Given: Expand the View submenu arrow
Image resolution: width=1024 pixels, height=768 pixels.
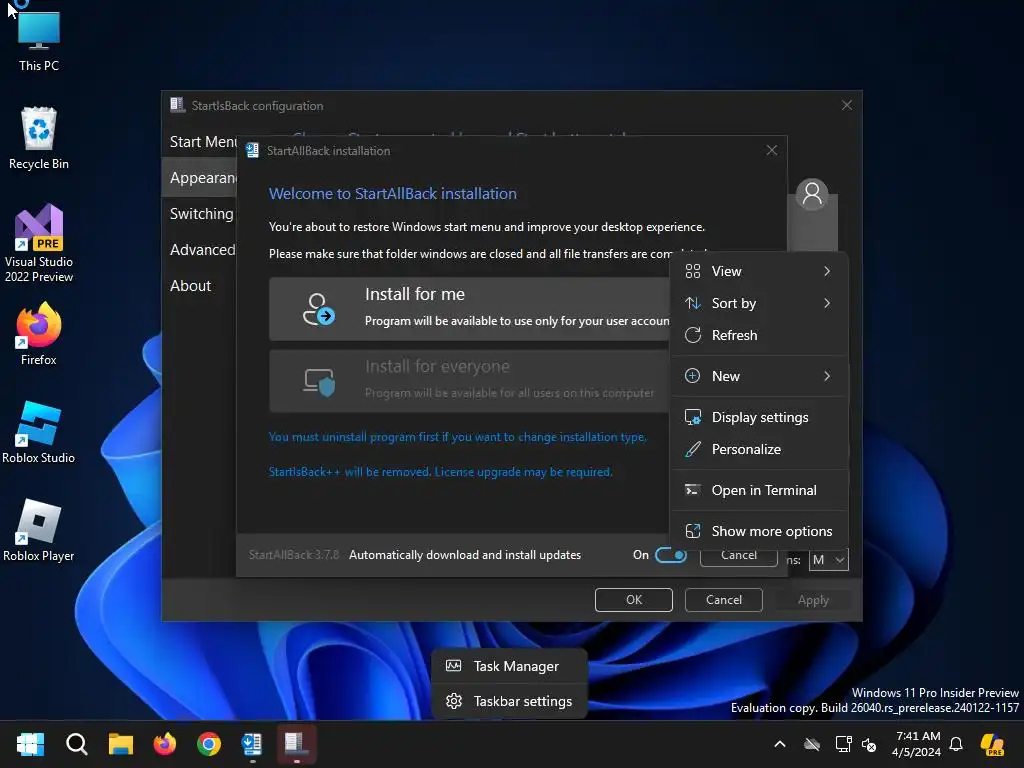Looking at the screenshot, I should 827,271.
